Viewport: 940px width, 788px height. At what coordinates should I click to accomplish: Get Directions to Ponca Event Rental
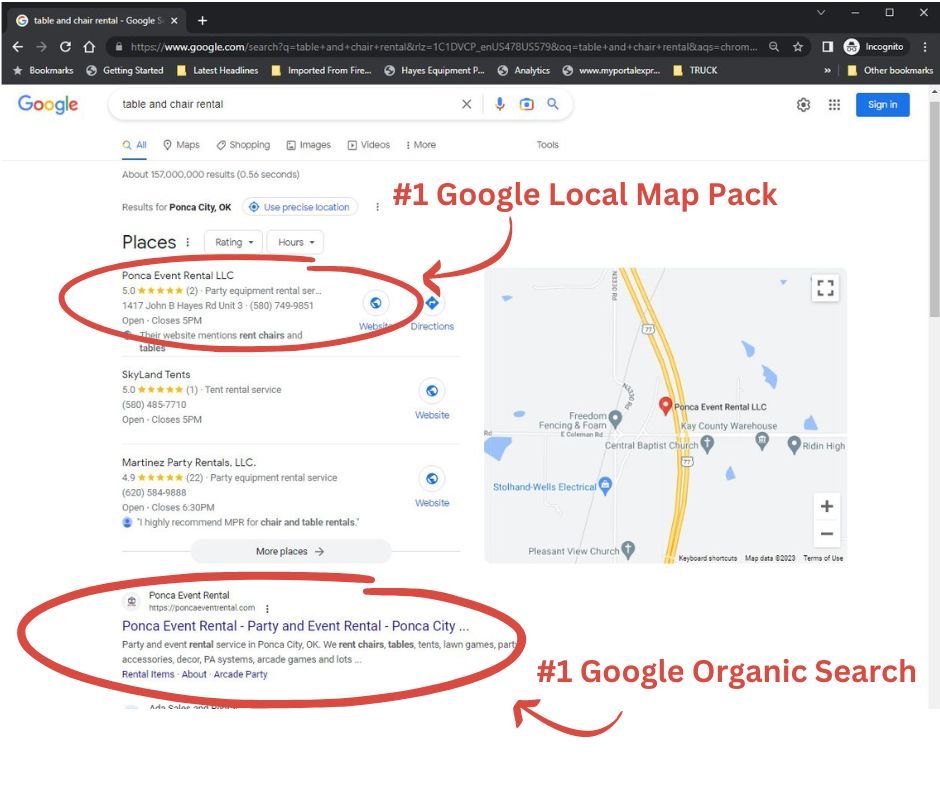coord(432,312)
